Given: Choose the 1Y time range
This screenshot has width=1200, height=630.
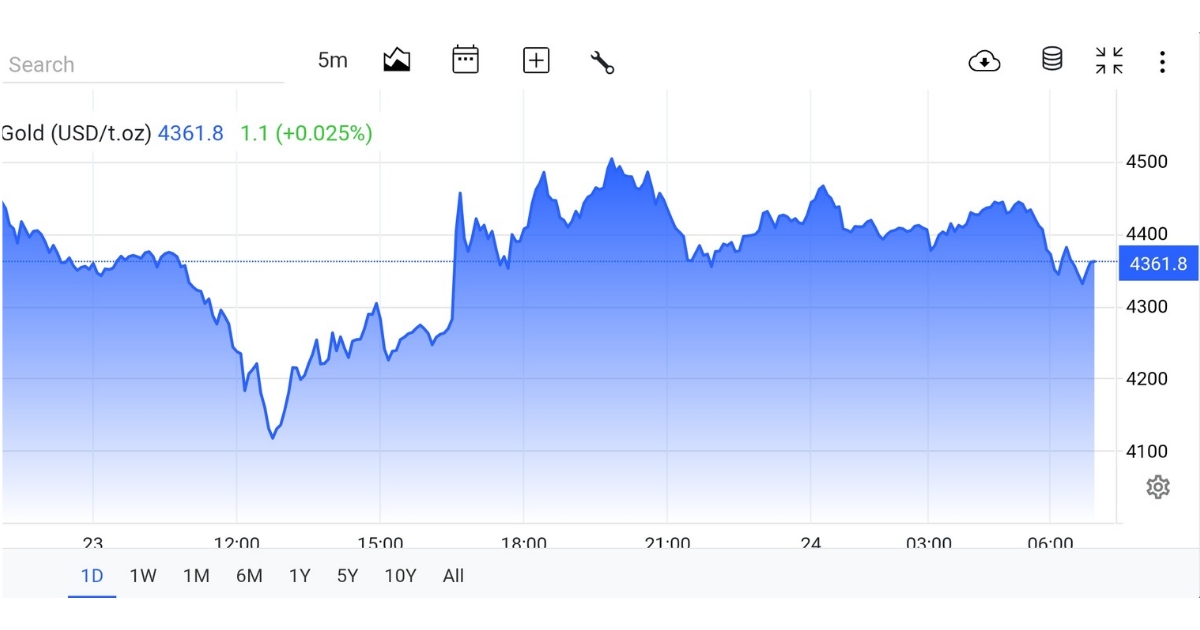Looking at the screenshot, I should [299, 576].
